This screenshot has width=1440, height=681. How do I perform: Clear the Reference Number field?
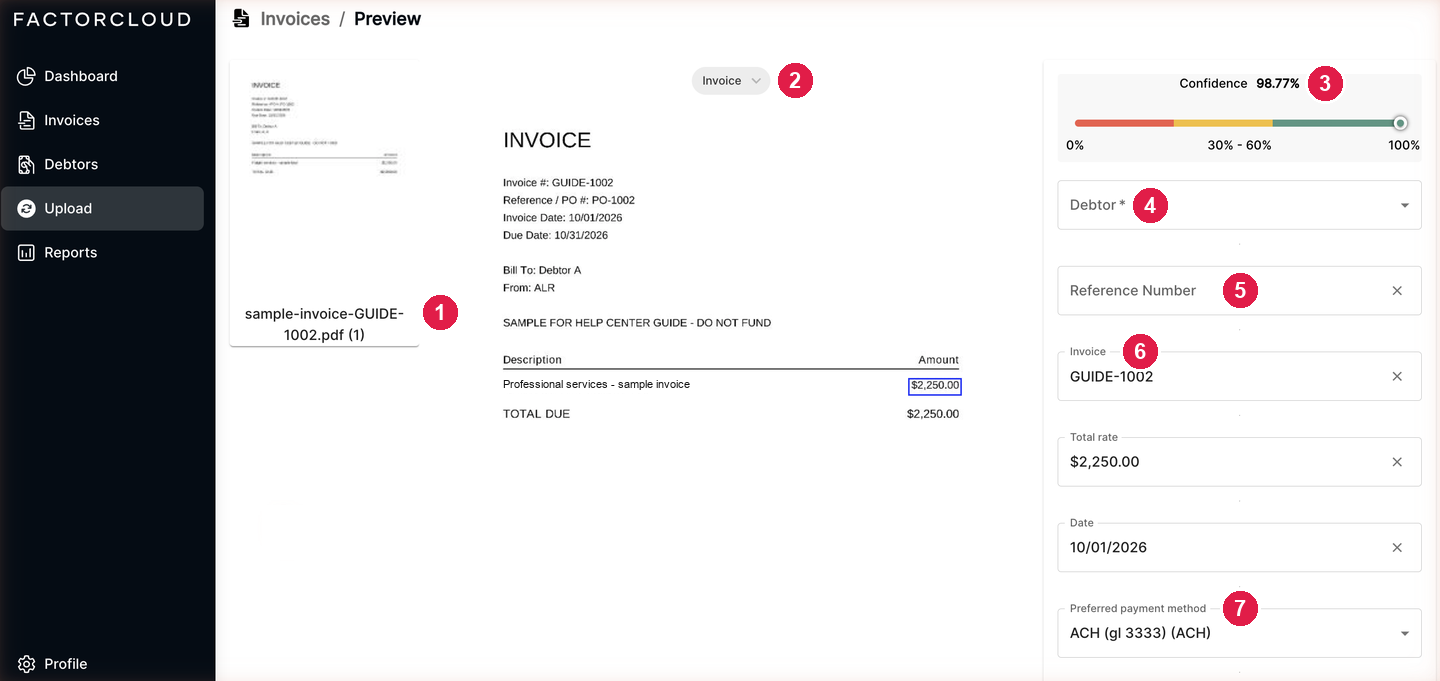pyautogui.click(x=1397, y=290)
